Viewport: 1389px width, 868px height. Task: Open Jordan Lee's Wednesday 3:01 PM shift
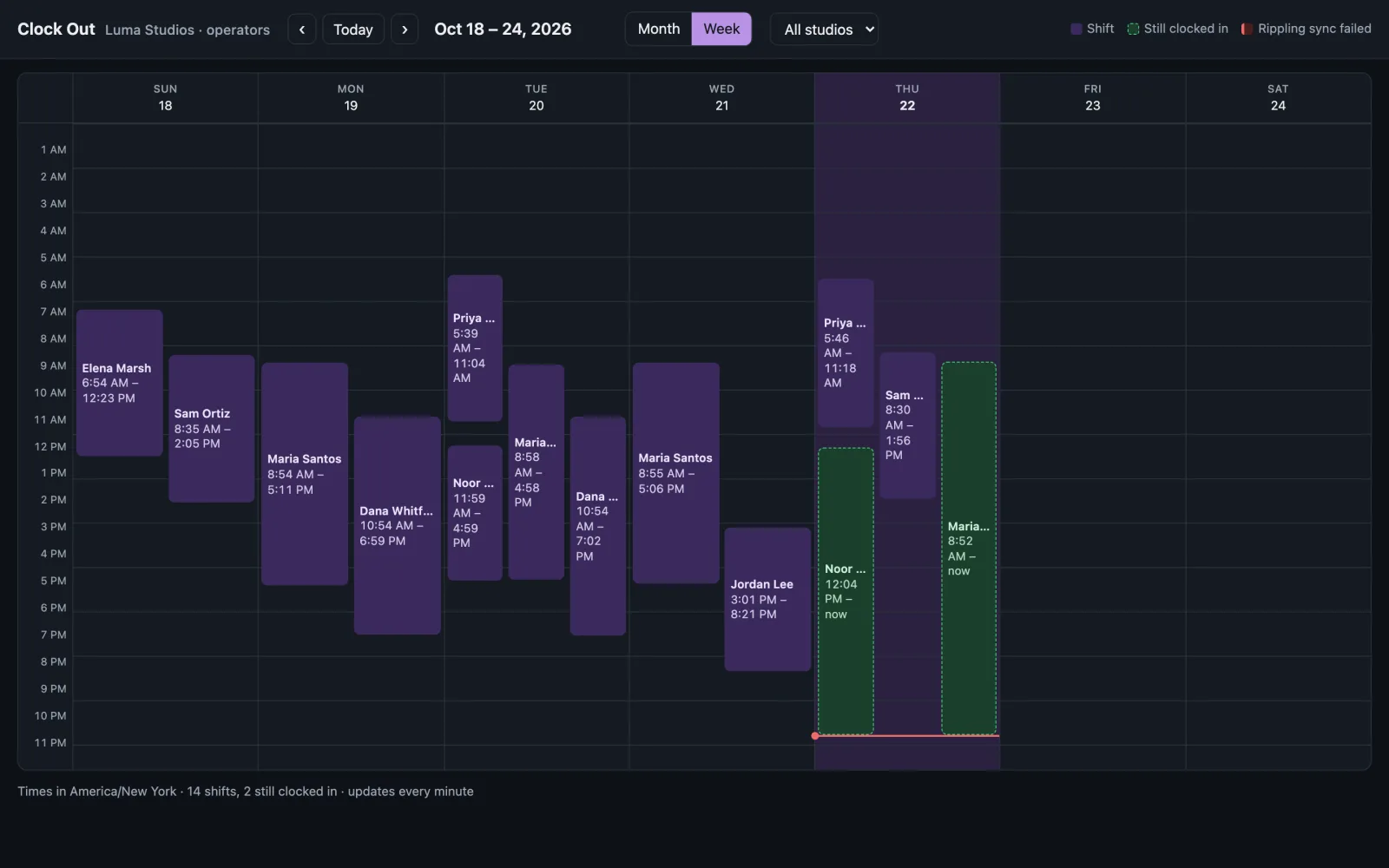point(767,599)
